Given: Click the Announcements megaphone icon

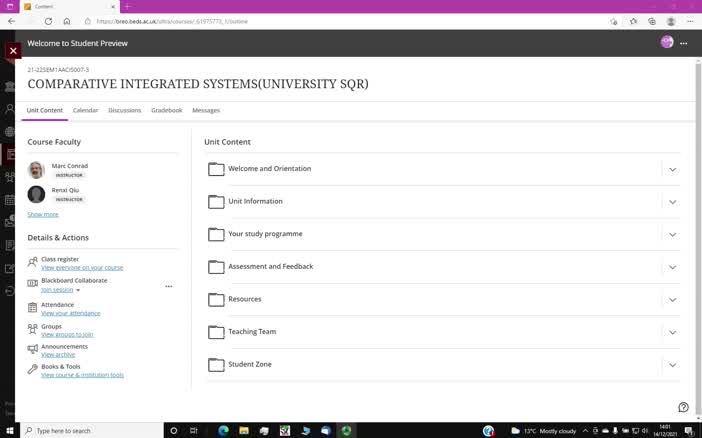Looking at the screenshot, I should click(x=32, y=348).
